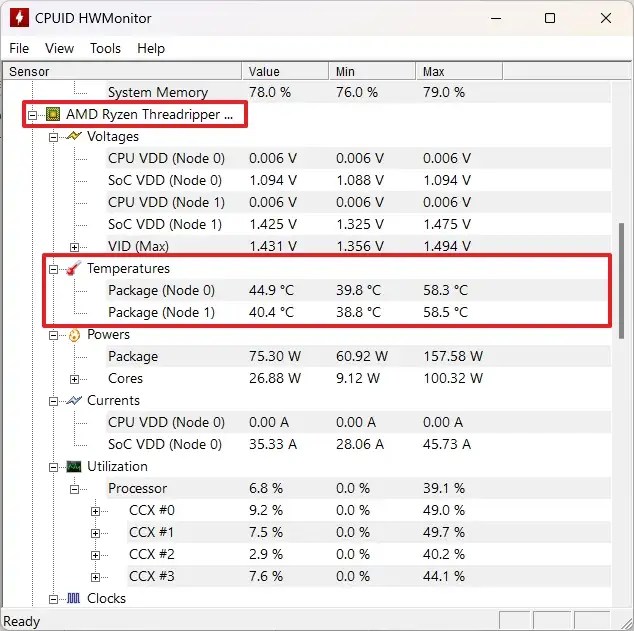Click the vertical scrollbar thumb
Screen dimensions: 634x631
coord(622,281)
